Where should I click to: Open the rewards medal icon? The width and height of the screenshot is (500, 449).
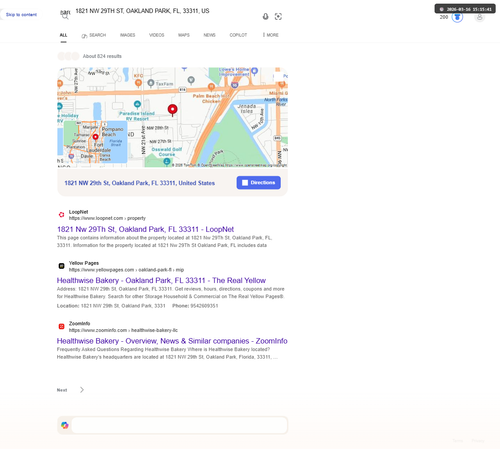pyautogui.click(x=457, y=17)
